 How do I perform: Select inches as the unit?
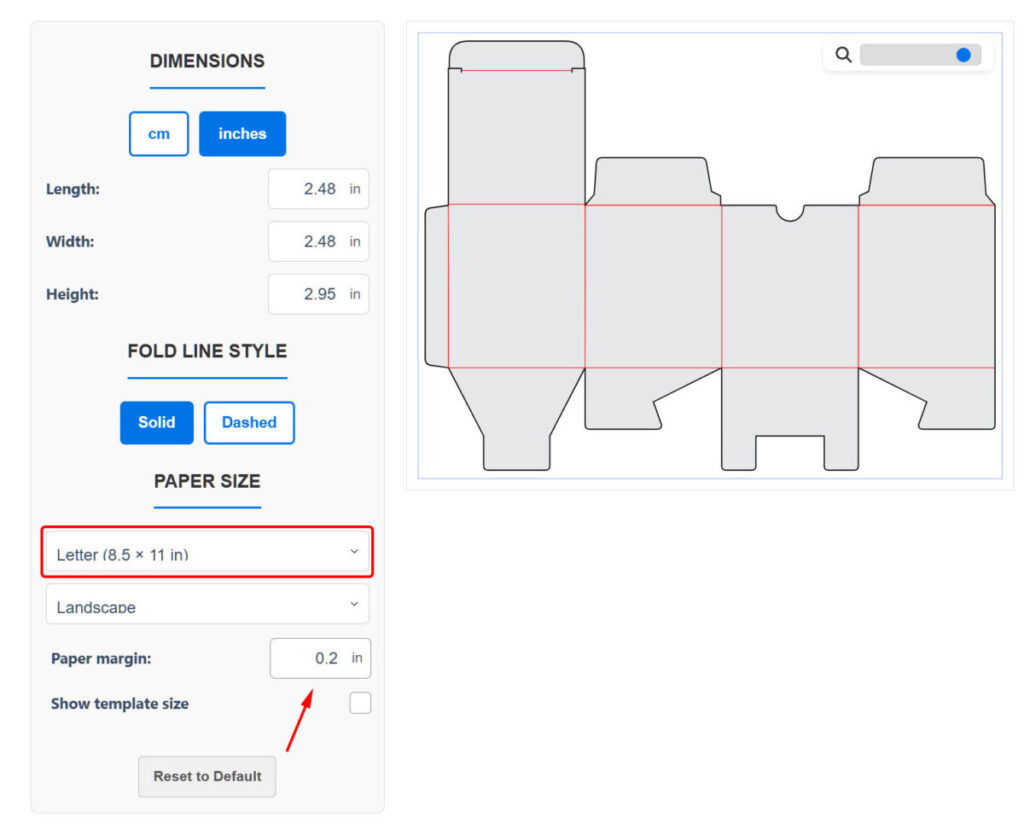click(242, 134)
